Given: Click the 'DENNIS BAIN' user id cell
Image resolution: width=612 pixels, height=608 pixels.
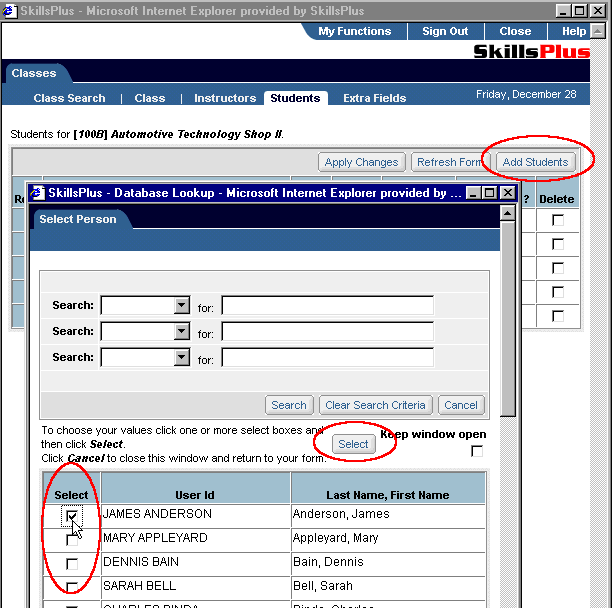Looking at the screenshot, I should [x=196, y=564].
